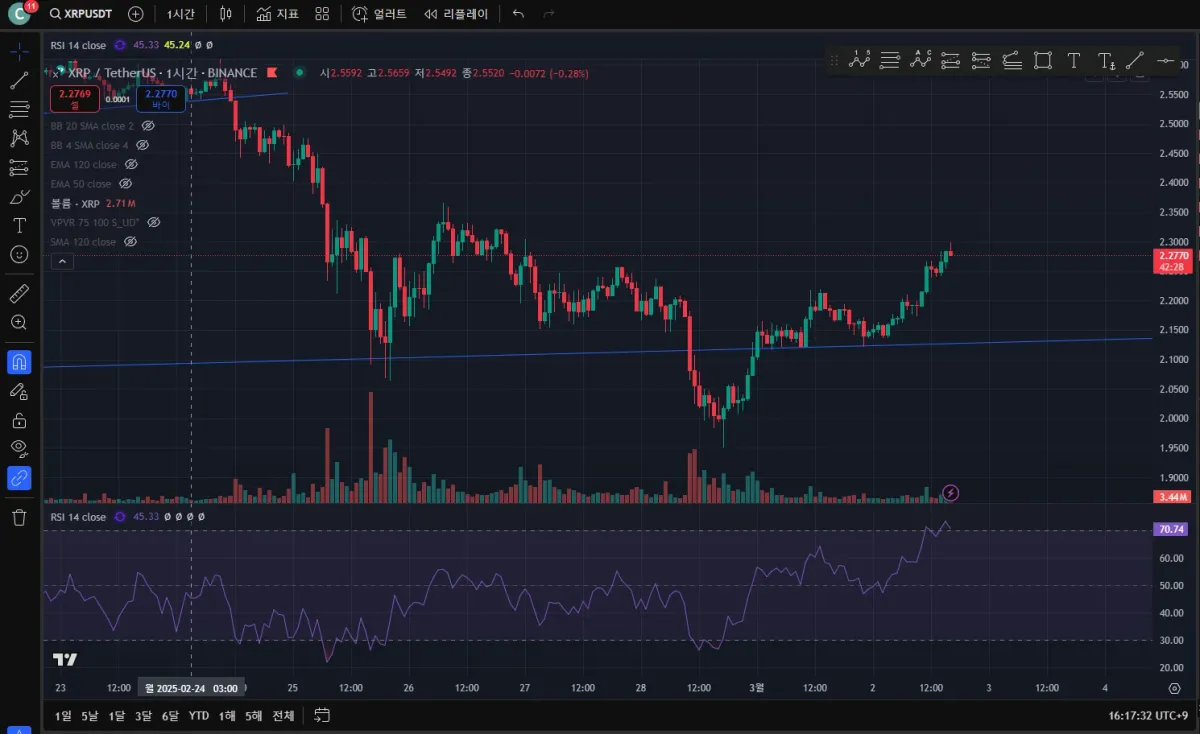Show hidden EMA 50 close indicator

(126, 184)
